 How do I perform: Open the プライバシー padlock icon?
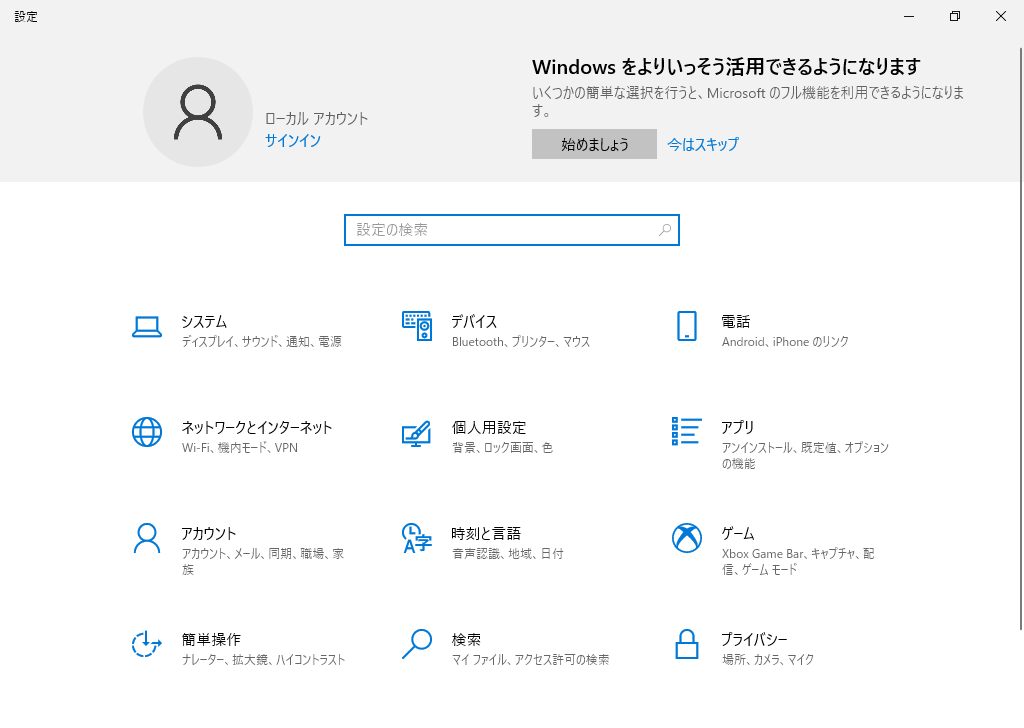[x=686, y=644]
